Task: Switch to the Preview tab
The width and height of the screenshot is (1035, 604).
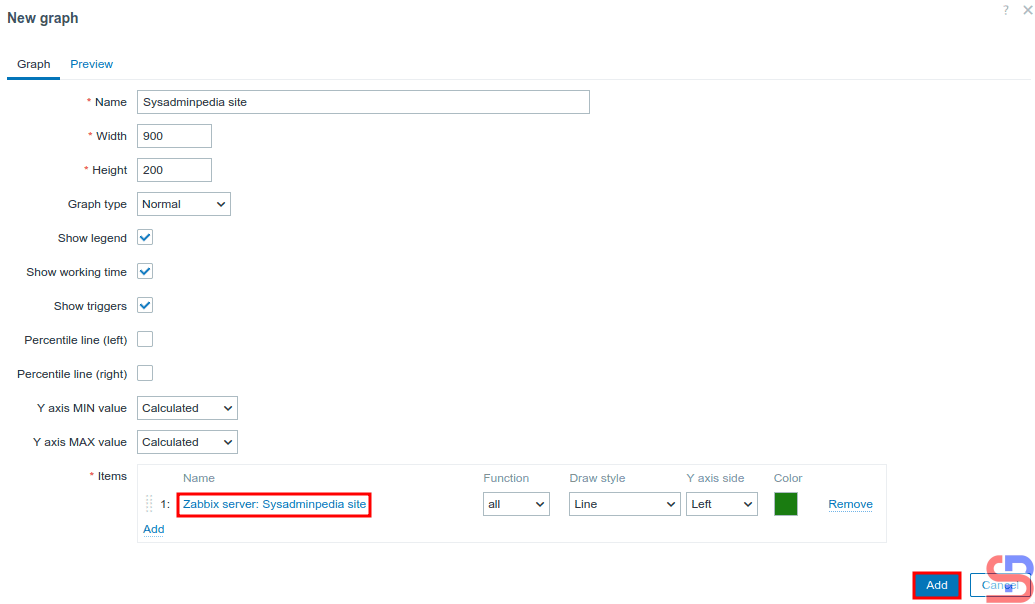Action: [x=91, y=64]
